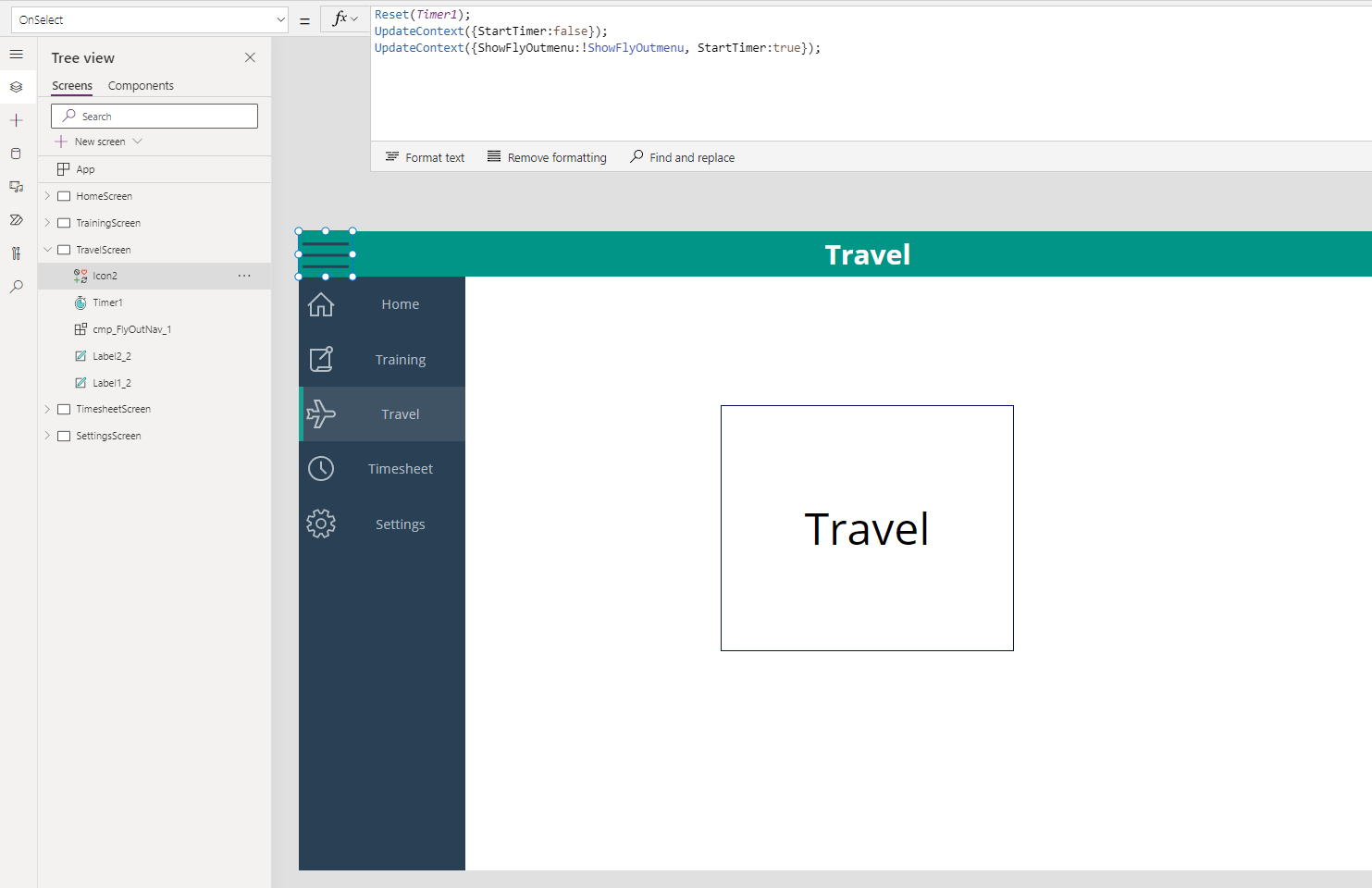
Task: Click the Remove formatting button
Action: tap(547, 157)
